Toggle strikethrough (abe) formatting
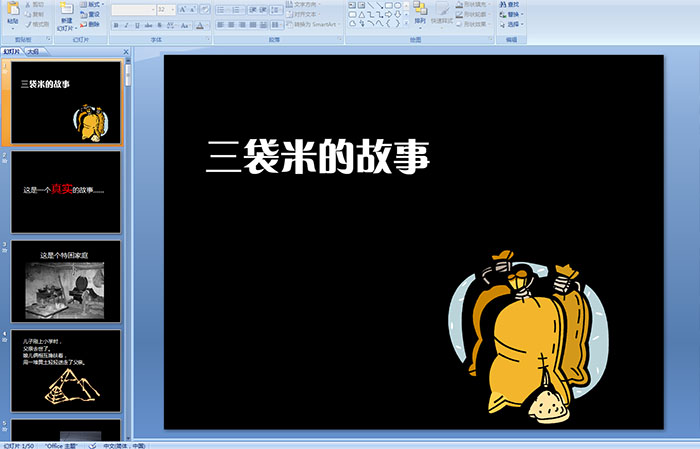The image size is (700, 449). (x=148, y=25)
